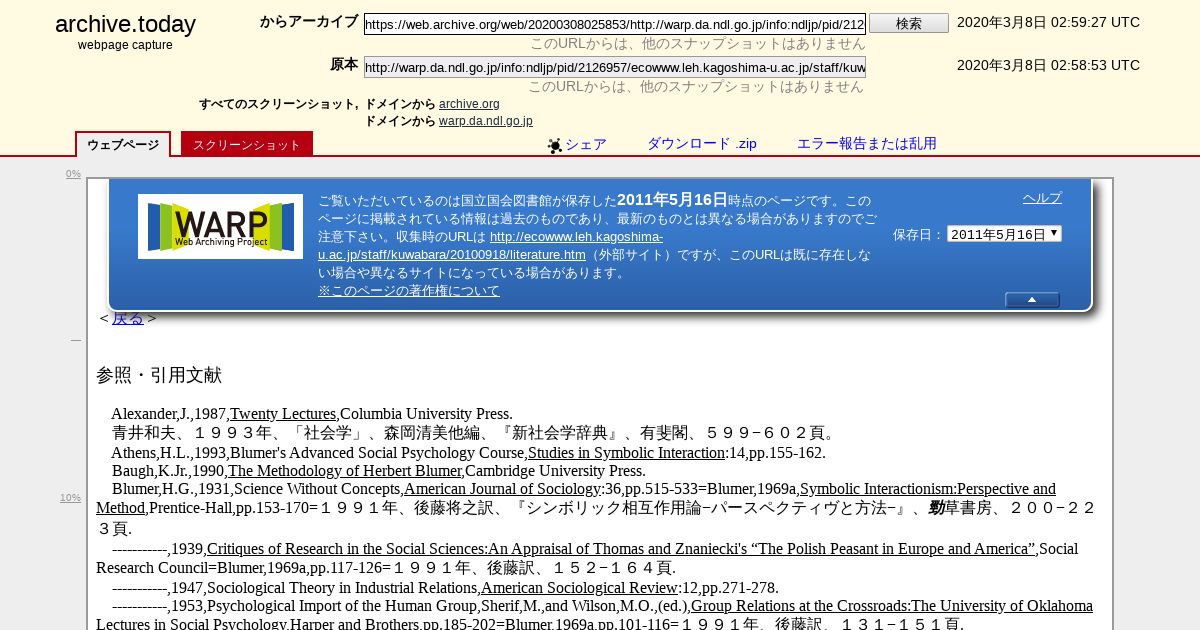Image resolution: width=1200 pixels, height=630 pixels.
Task: Click the 戻る back link
Action: coord(128,319)
